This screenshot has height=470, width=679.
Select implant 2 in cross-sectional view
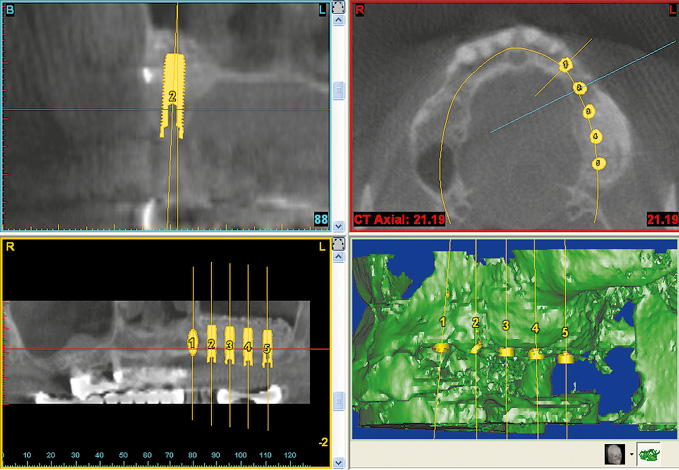[173, 95]
